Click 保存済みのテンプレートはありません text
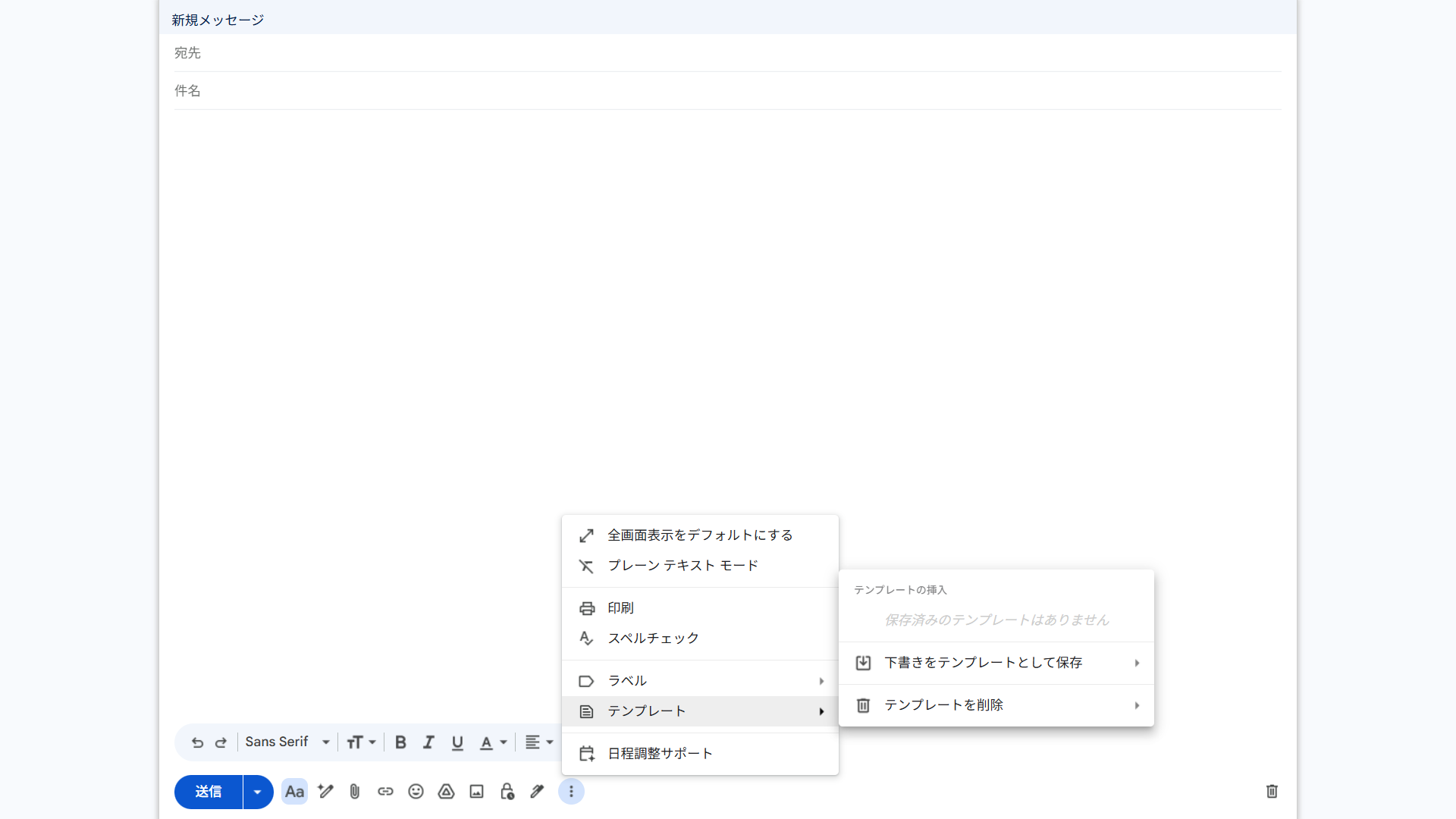The width and height of the screenshot is (1456, 819). click(996, 620)
